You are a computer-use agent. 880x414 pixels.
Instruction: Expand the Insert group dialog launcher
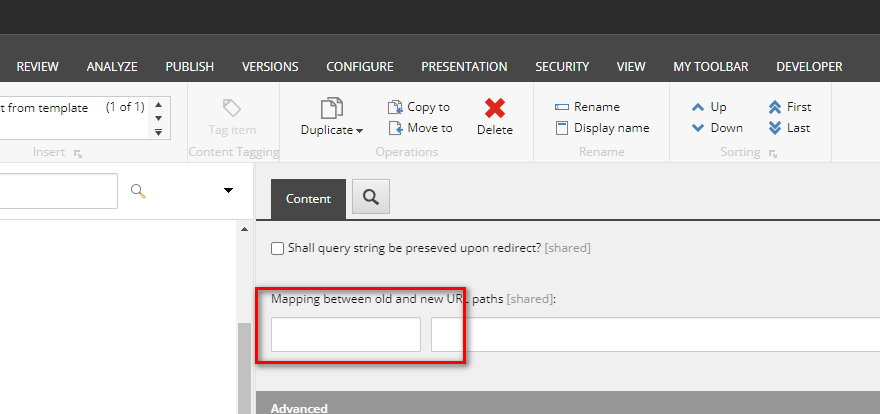point(78,153)
